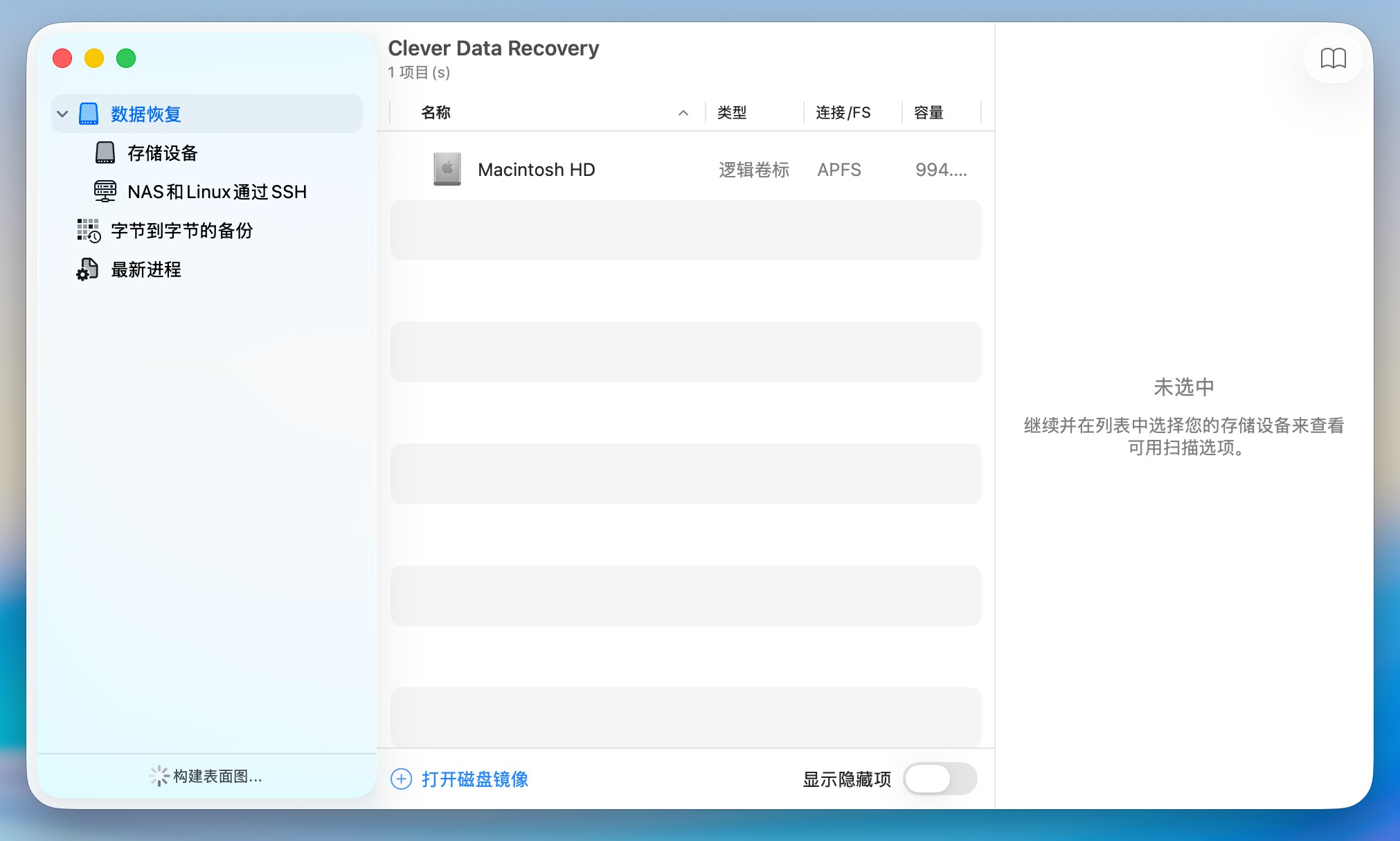This screenshot has height=841, width=1400.
Task: Click the 连接/FS column header
Action: pos(843,113)
